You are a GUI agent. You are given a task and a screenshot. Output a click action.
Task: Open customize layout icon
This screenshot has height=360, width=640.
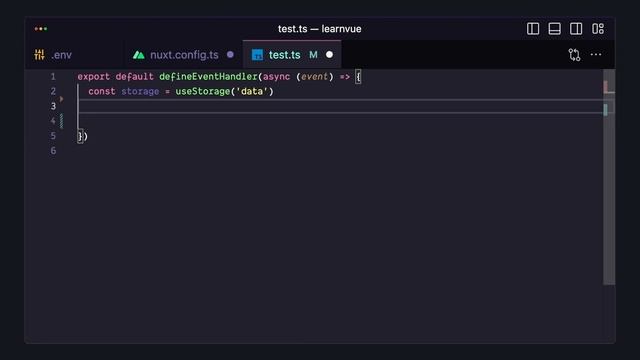pos(598,29)
